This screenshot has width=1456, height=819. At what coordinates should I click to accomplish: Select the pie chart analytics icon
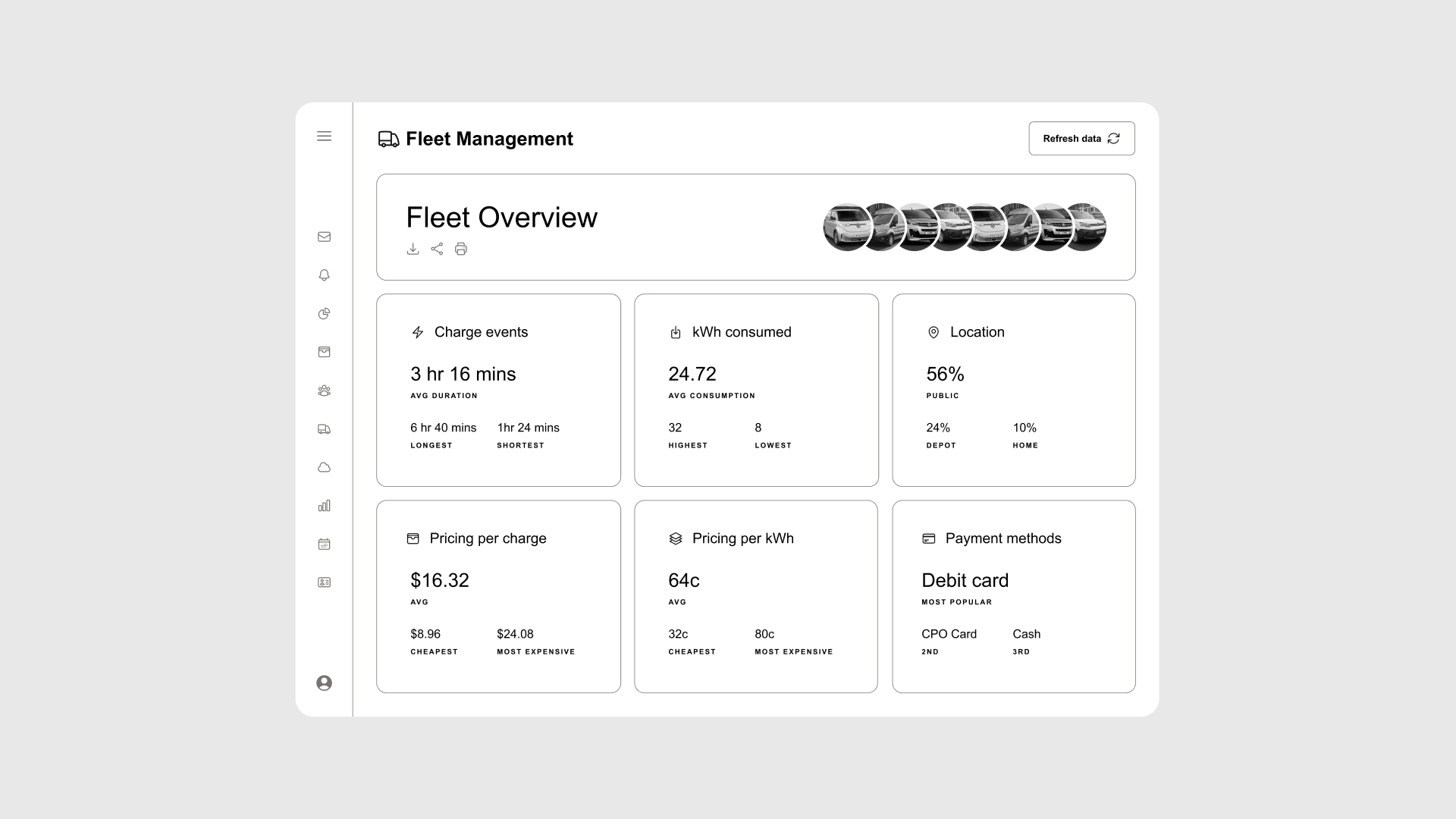(325, 313)
